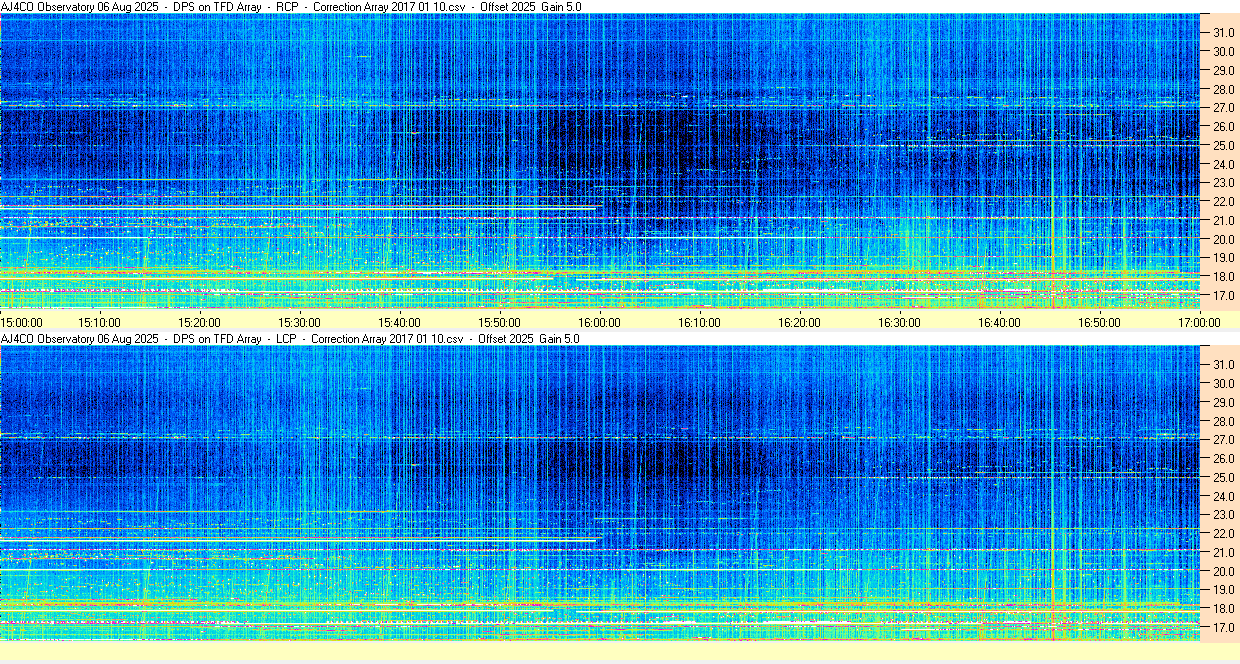Click the 17.0 frequency label in RCP panel
The width and height of the screenshot is (1240, 664).
(1223, 296)
